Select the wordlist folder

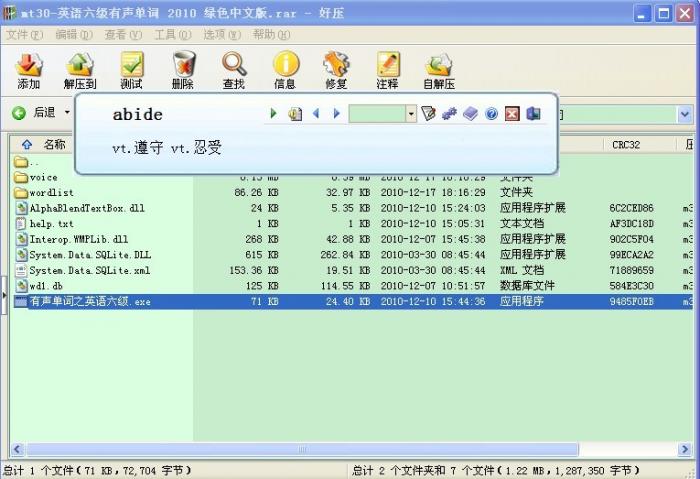click(51, 192)
